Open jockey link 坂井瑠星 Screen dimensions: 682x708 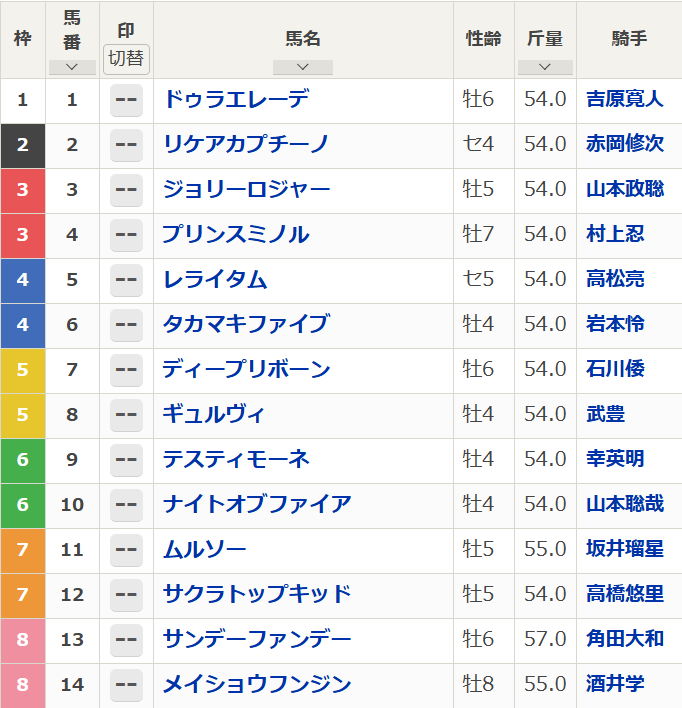point(625,549)
